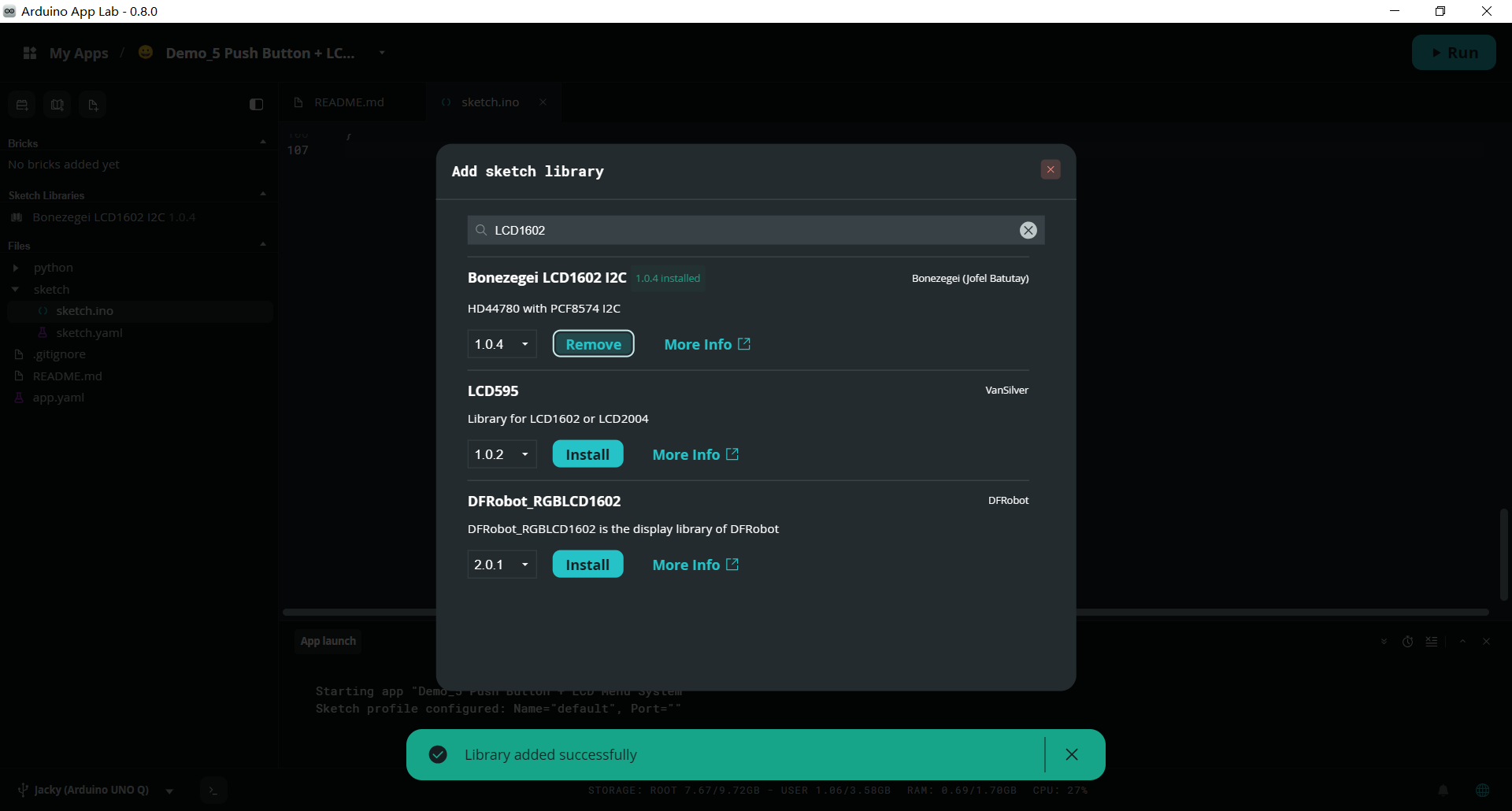
Task: Install the LCD595 library
Action: click(587, 454)
